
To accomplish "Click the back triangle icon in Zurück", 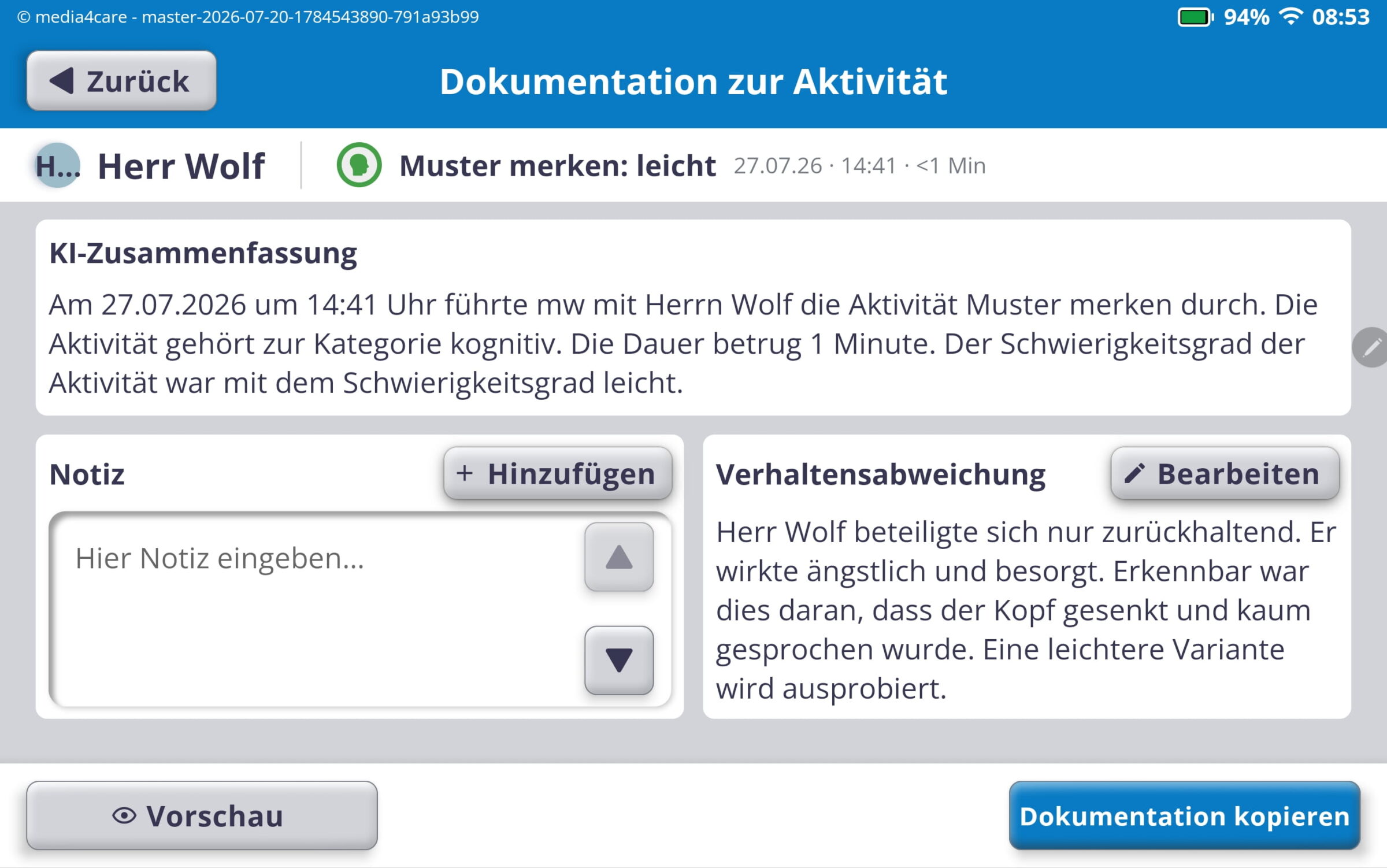I will 61,80.
